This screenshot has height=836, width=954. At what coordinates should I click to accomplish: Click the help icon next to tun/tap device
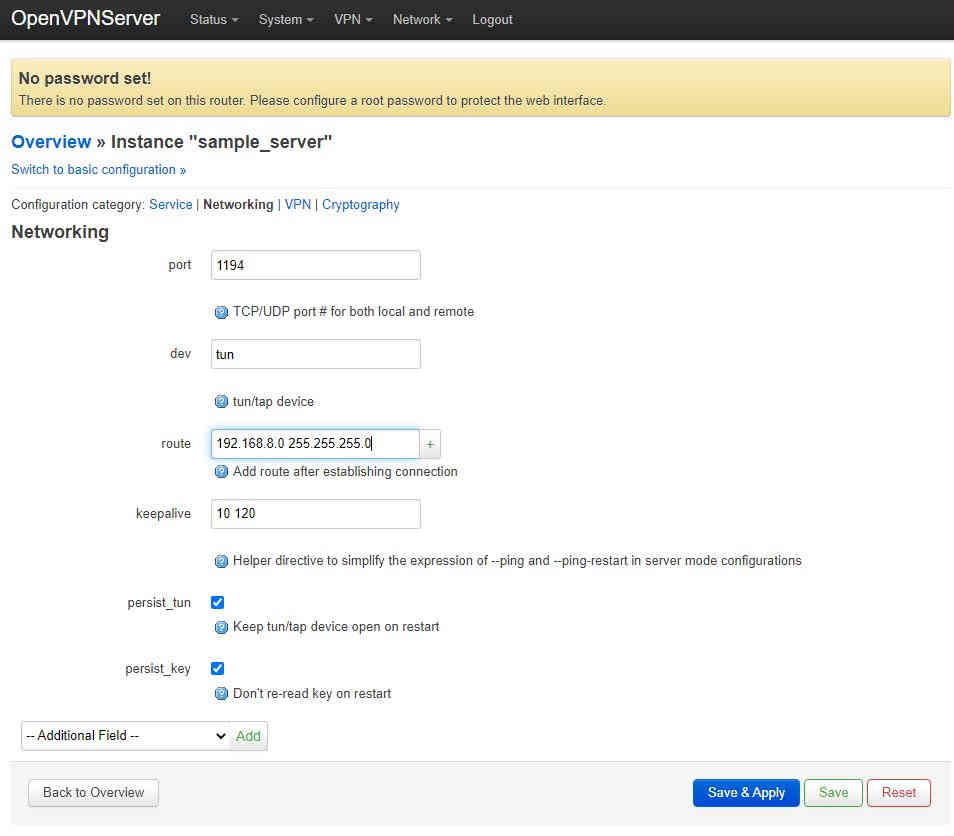(221, 402)
